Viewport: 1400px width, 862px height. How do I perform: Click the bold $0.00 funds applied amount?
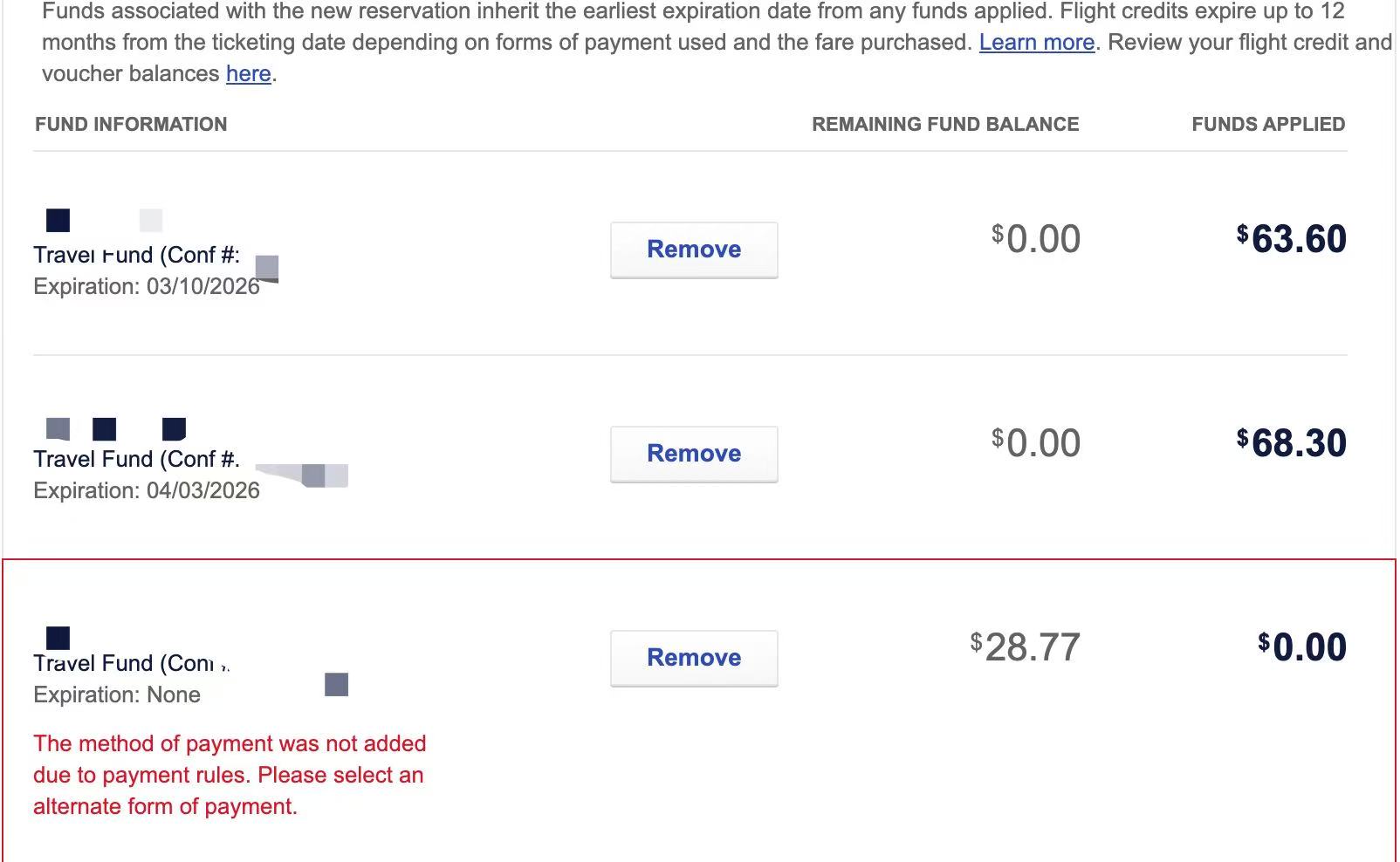pos(1302,647)
